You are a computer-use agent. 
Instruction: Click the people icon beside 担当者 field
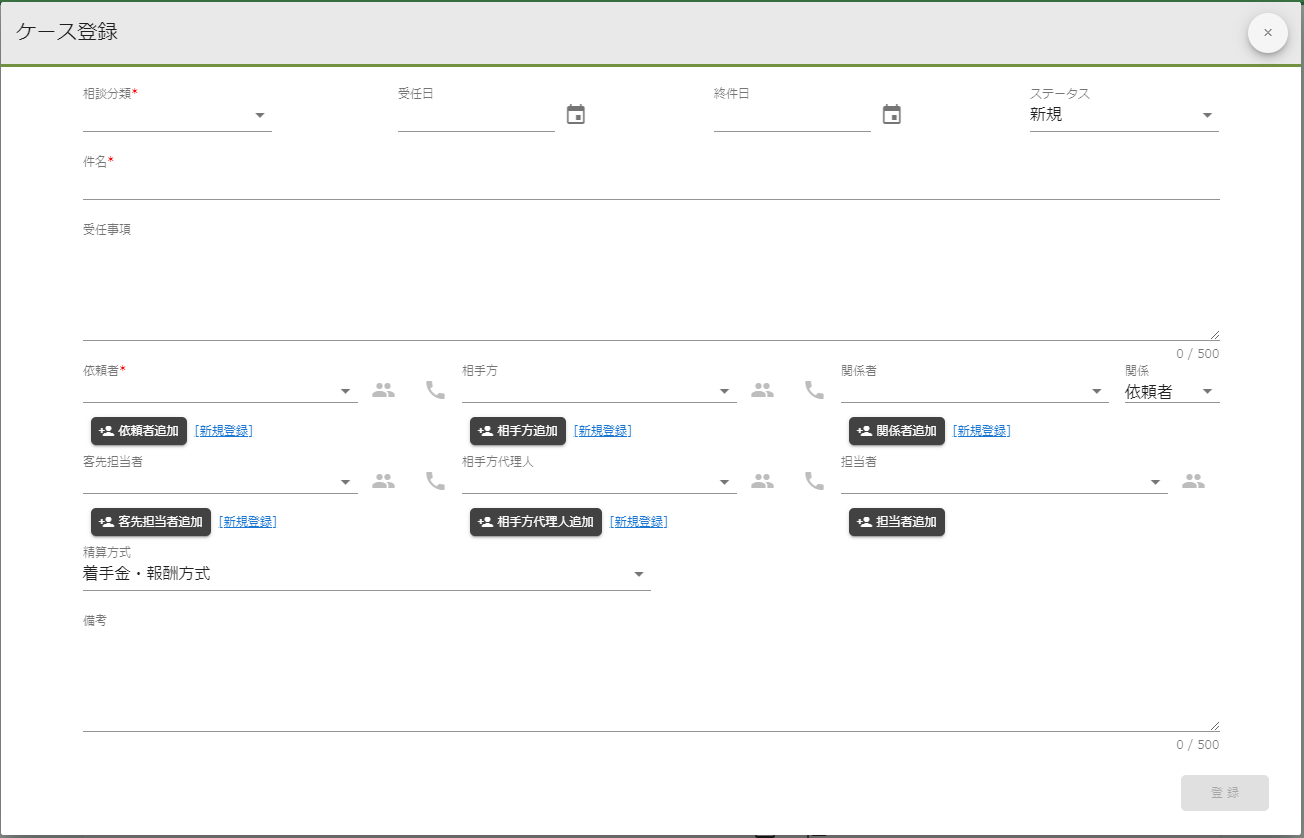tap(1193, 481)
